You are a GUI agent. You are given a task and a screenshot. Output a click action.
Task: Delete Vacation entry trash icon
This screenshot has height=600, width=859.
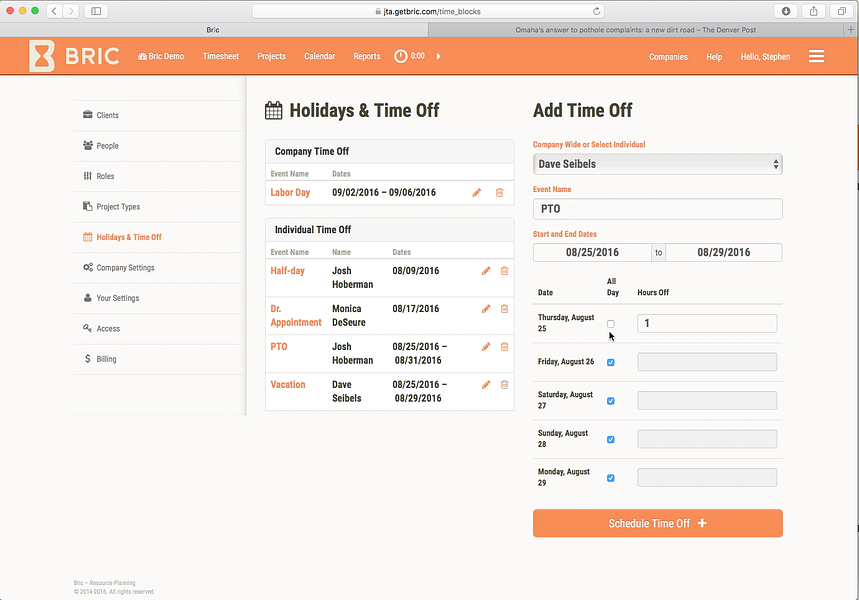[x=505, y=385]
